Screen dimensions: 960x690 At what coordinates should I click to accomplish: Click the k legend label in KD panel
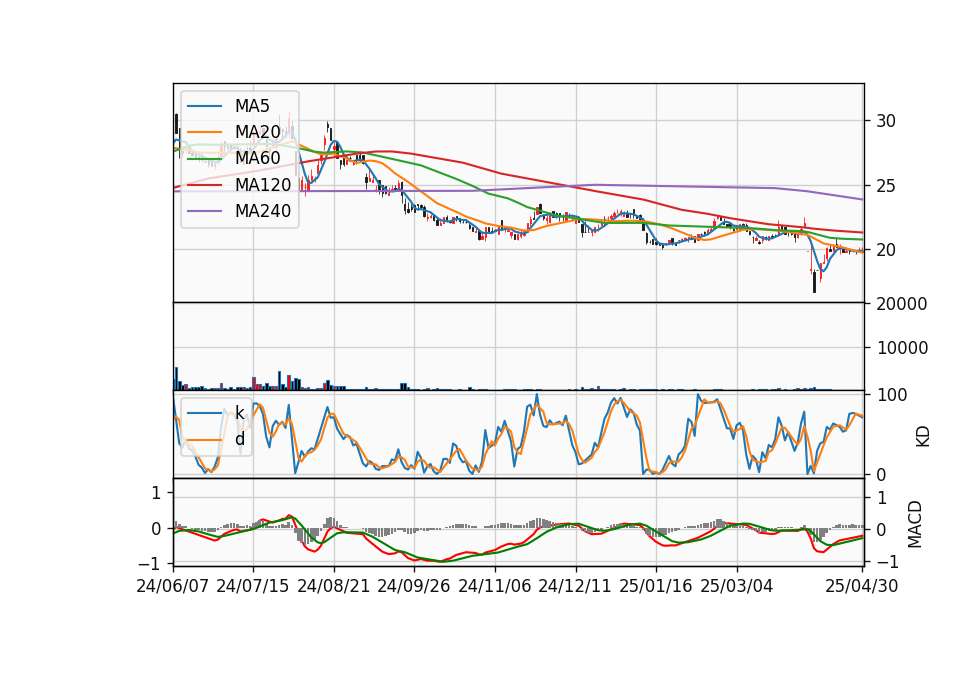coord(240,413)
